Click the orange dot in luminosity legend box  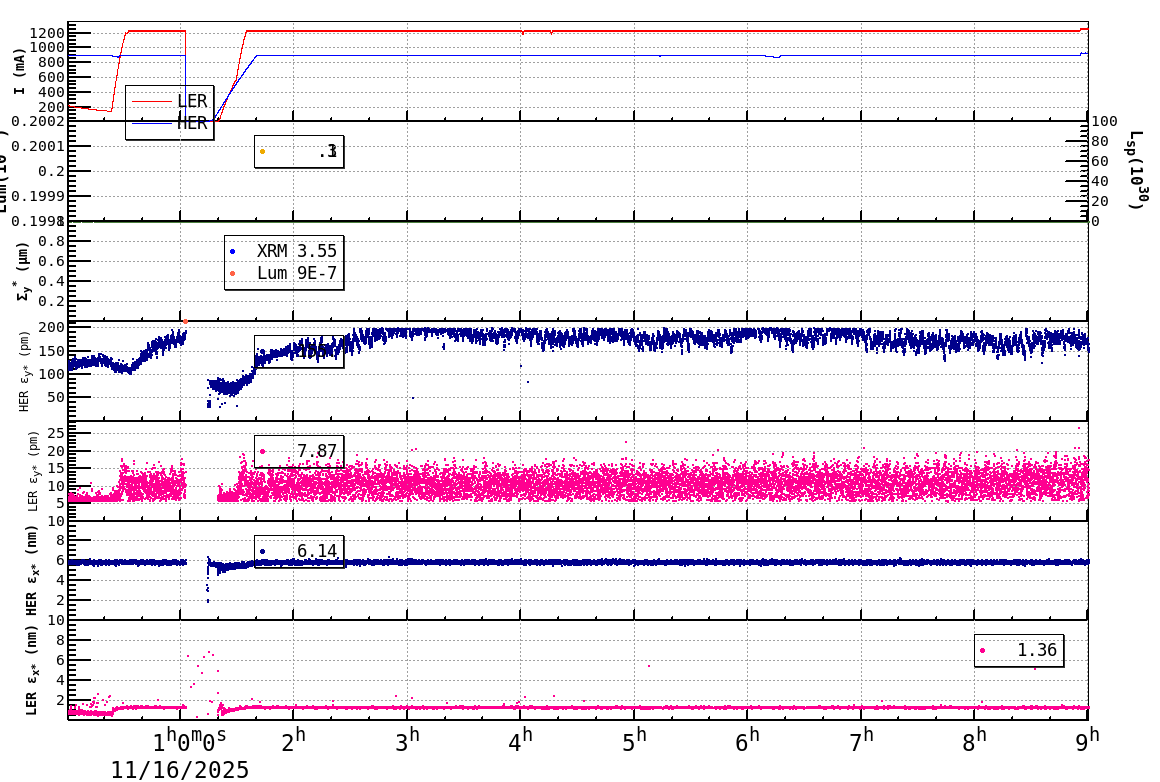[x=263, y=152]
